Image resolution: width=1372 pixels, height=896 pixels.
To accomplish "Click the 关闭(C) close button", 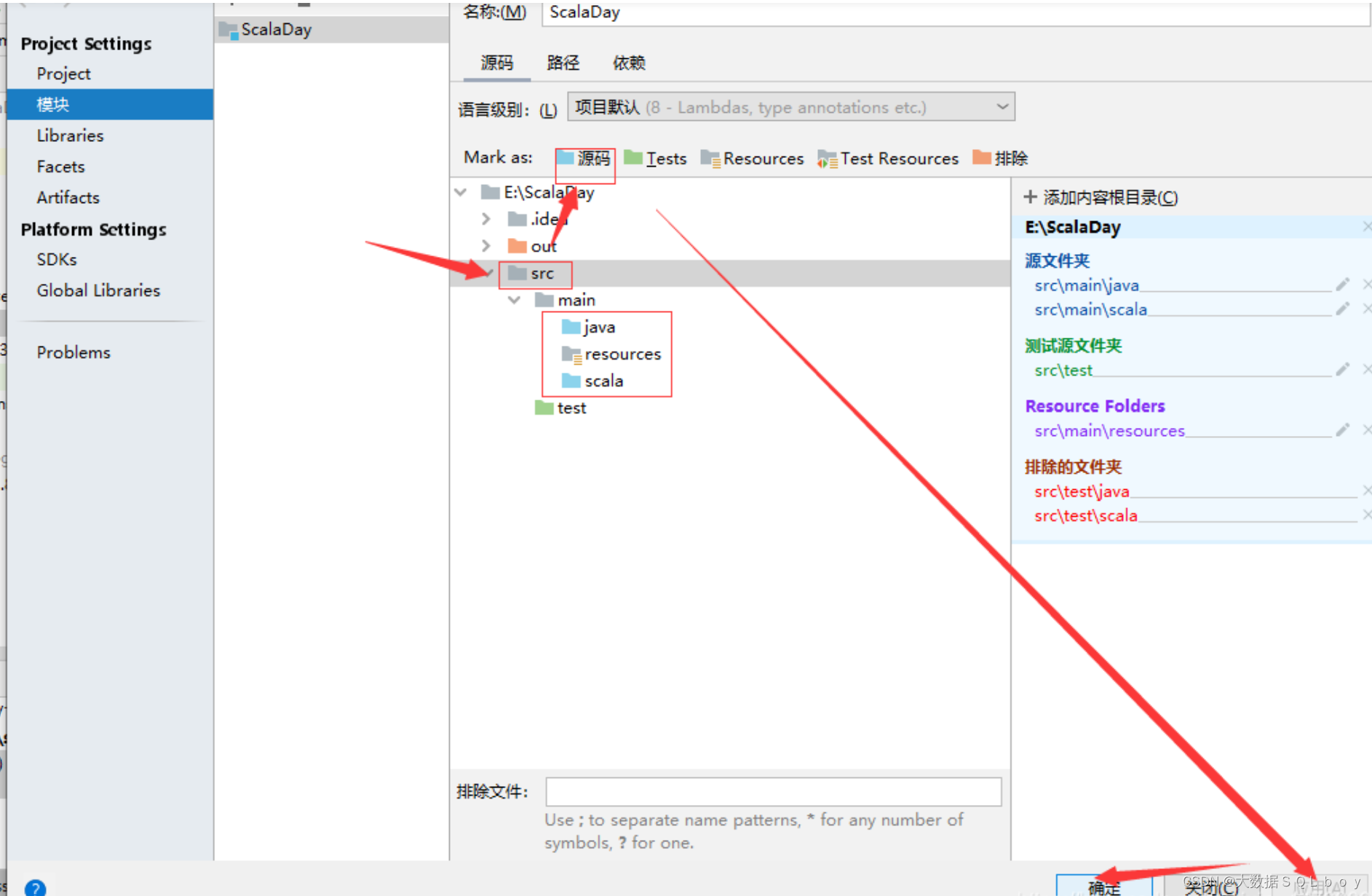I will pyautogui.click(x=1212, y=886).
